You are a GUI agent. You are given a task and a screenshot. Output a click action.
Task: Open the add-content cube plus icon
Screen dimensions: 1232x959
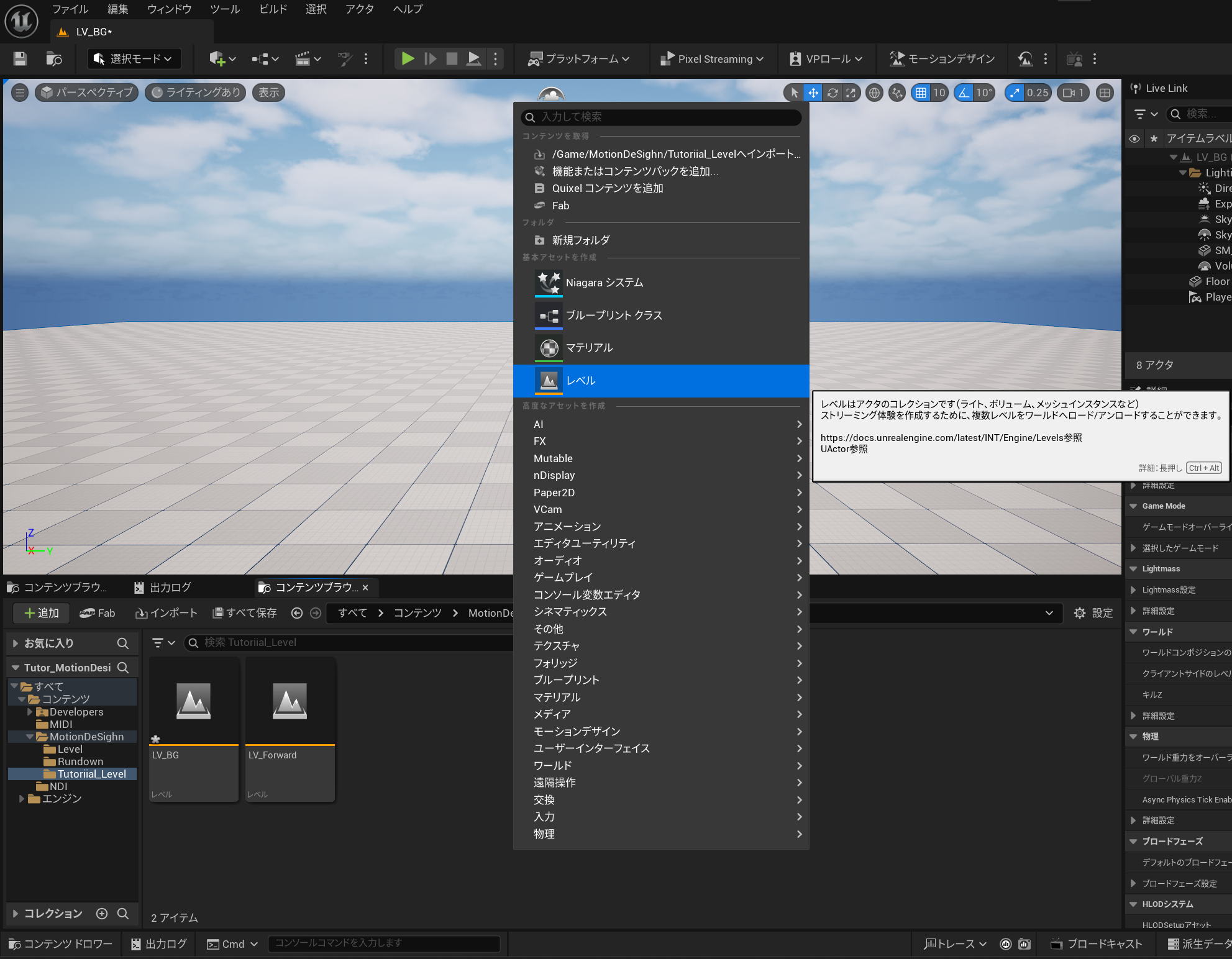coord(217,59)
